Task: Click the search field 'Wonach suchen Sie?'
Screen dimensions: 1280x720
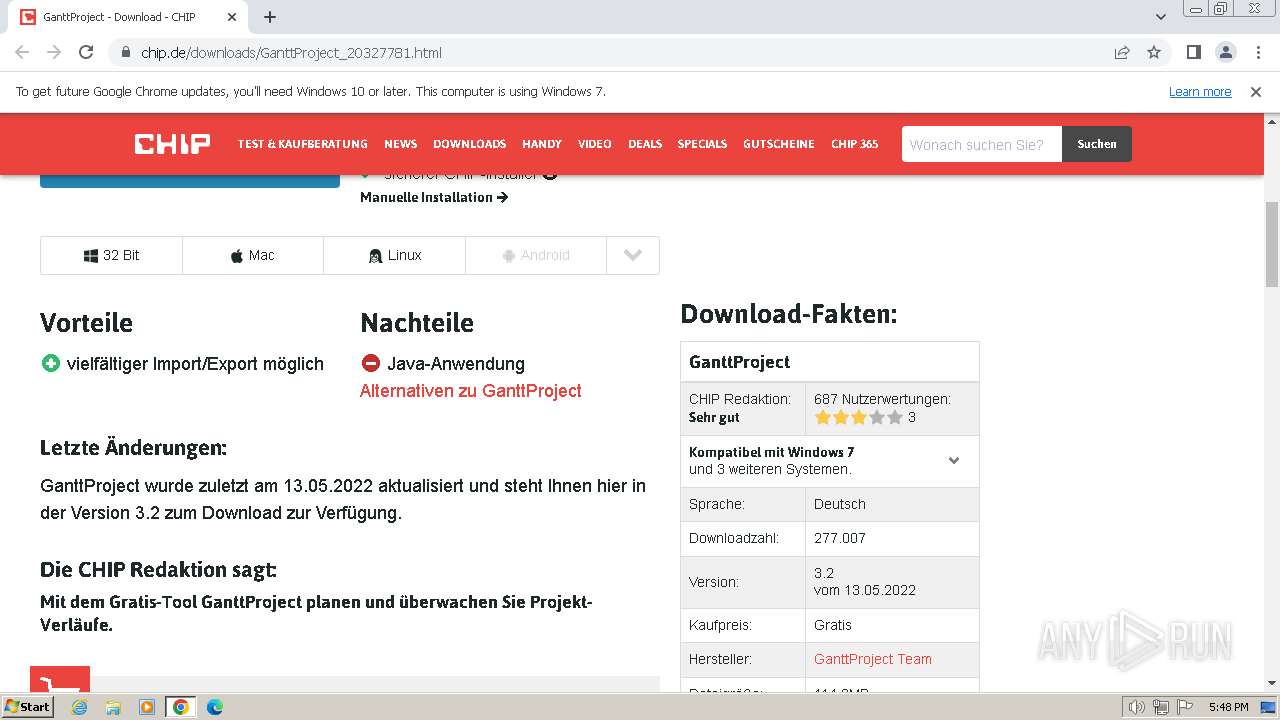Action: tap(981, 144)
